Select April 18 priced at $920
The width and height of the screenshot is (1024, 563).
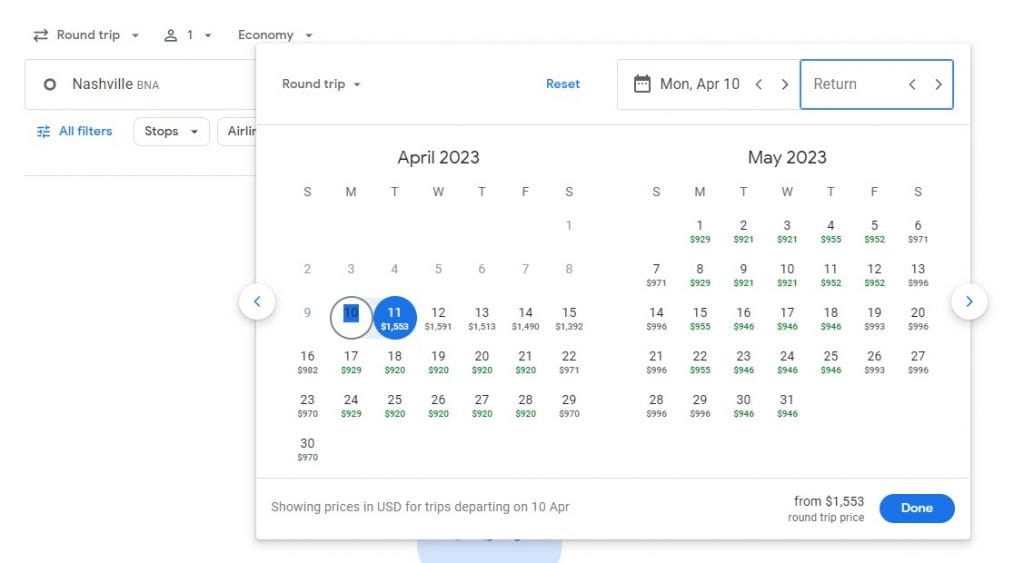pyautogui.click(x=395, y=362)
